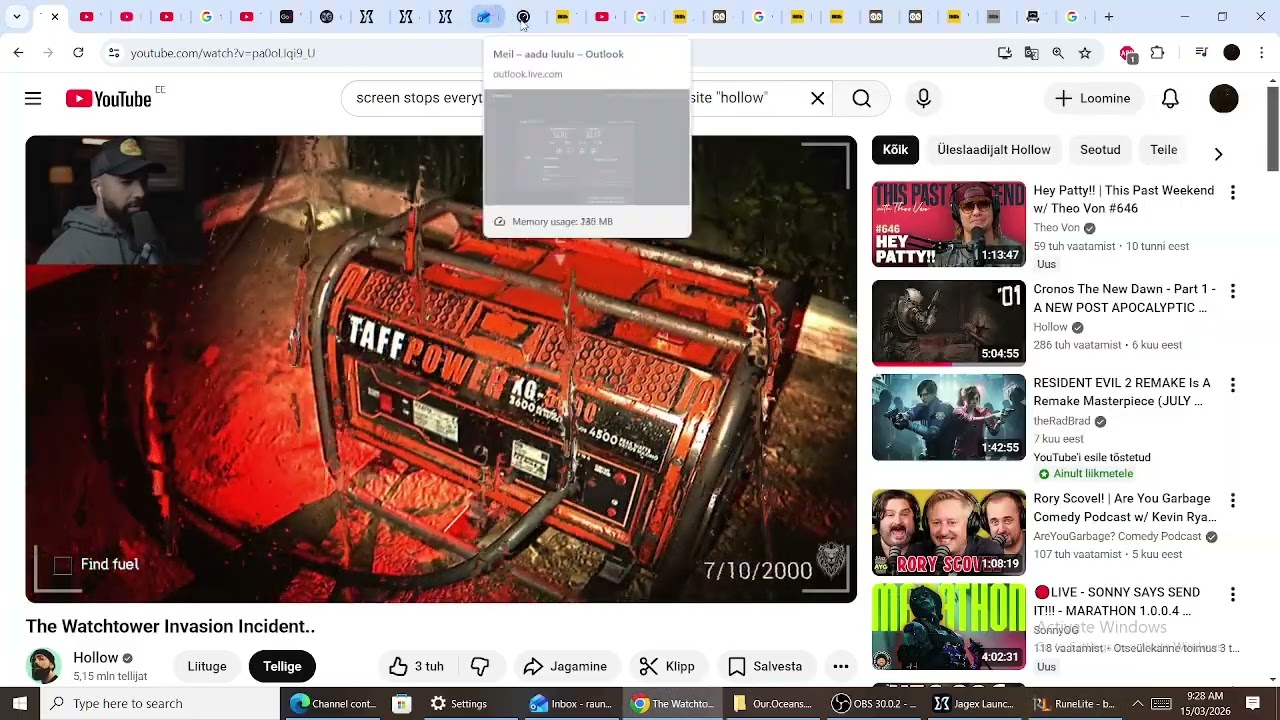Open Chrome's three-dot menu
This screenshot has height=720, width=1280.
[x=1262, y=53]
